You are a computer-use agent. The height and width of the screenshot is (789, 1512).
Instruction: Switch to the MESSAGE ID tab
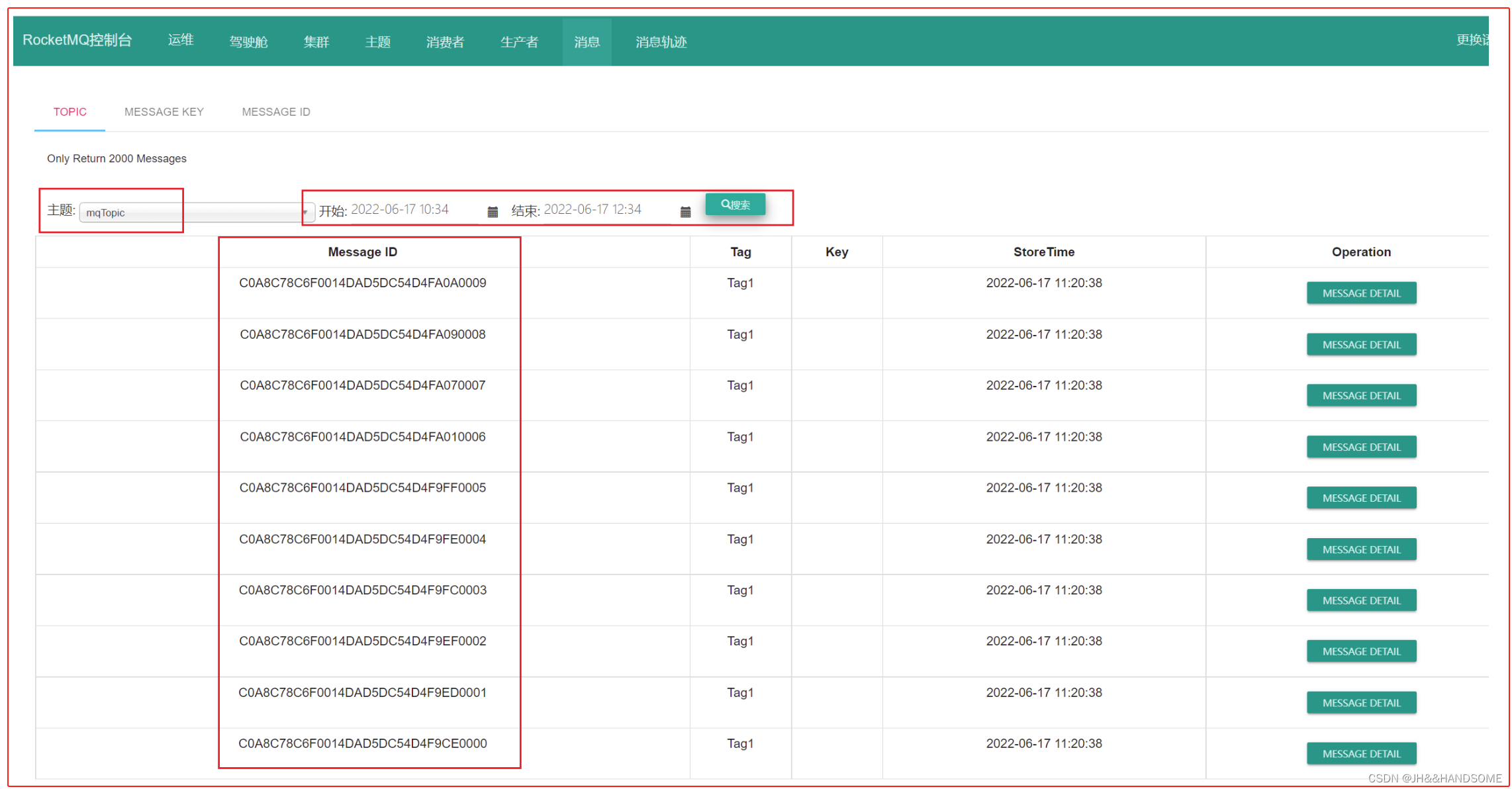coord(275,112)
